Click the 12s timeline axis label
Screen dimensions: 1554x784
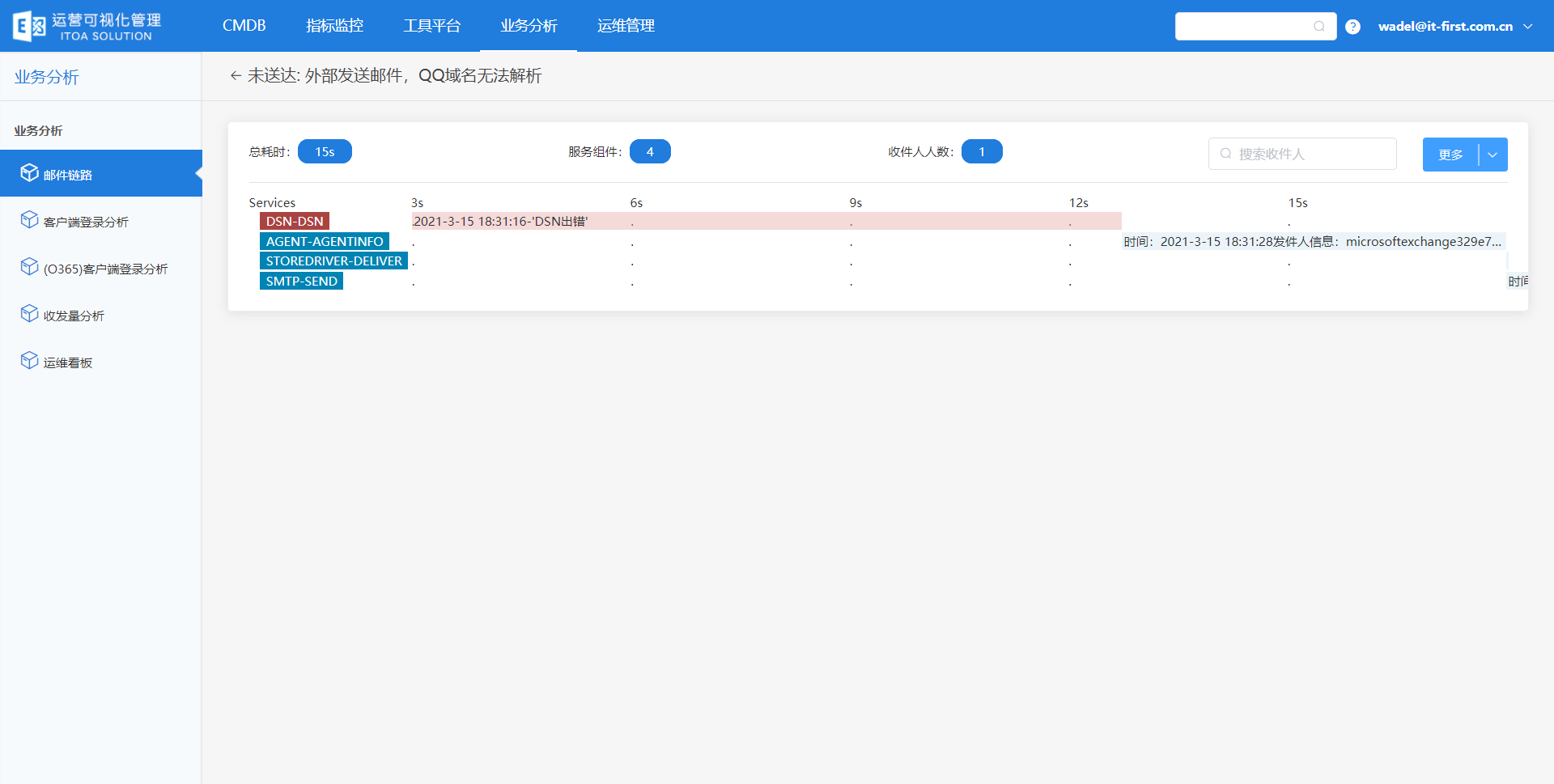coord(1078,202)
